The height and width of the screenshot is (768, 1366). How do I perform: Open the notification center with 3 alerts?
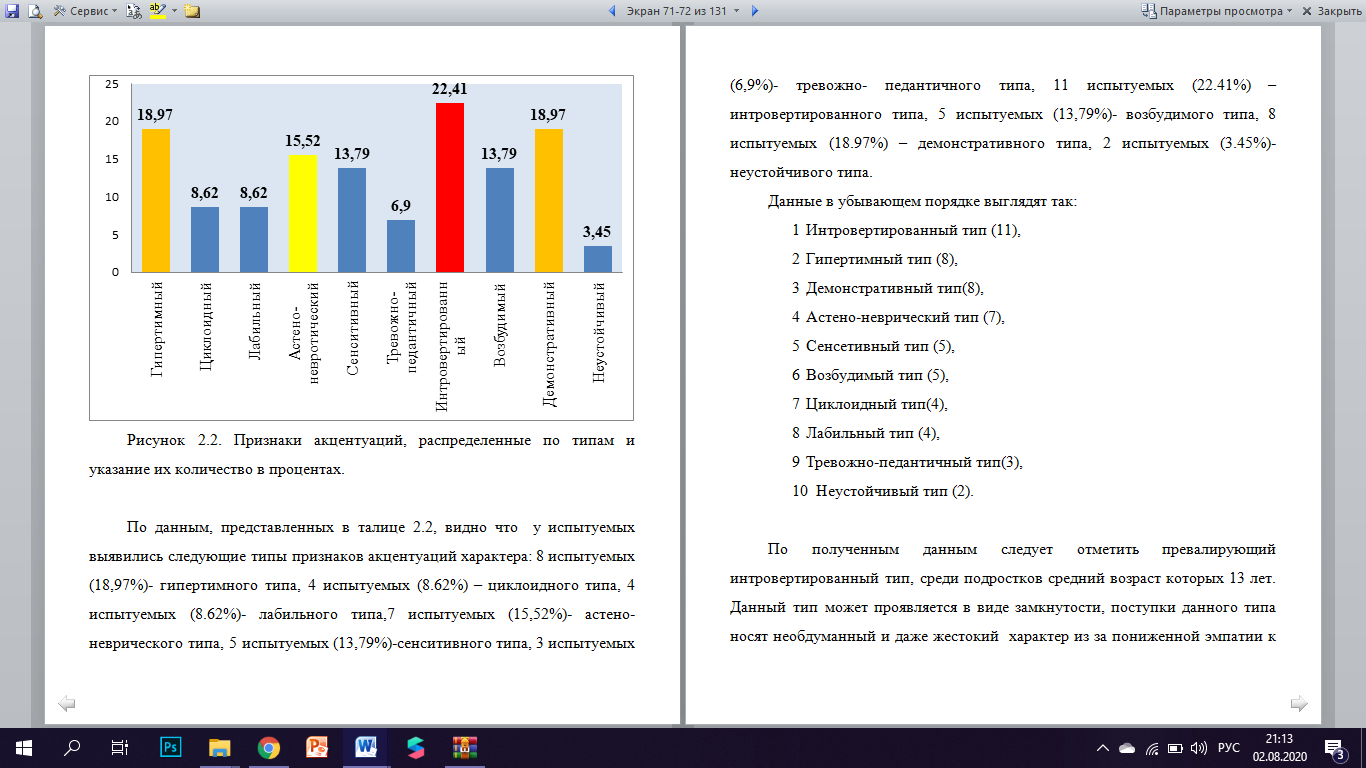[1335, 748]
